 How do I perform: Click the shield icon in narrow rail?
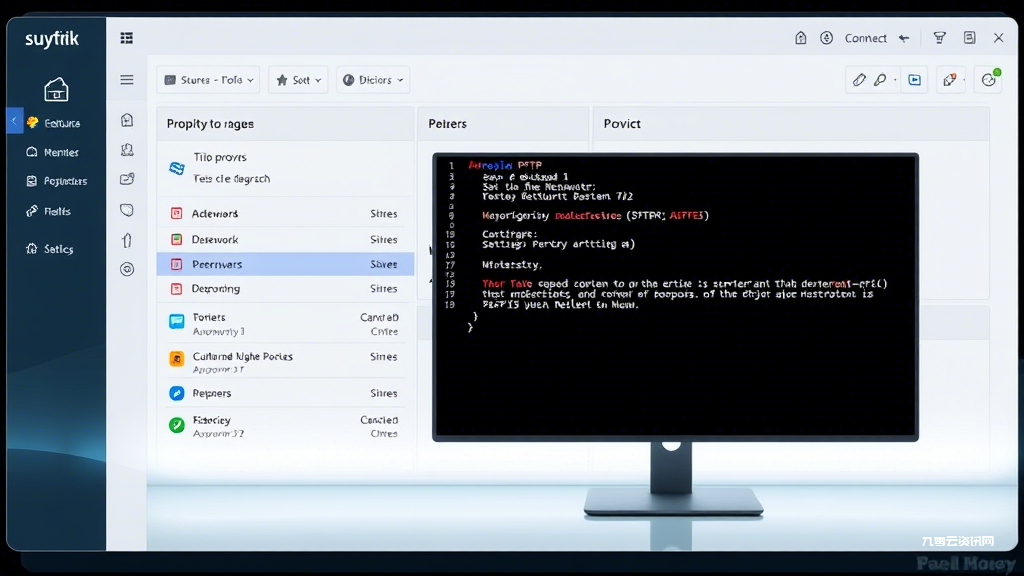point(127,210)
